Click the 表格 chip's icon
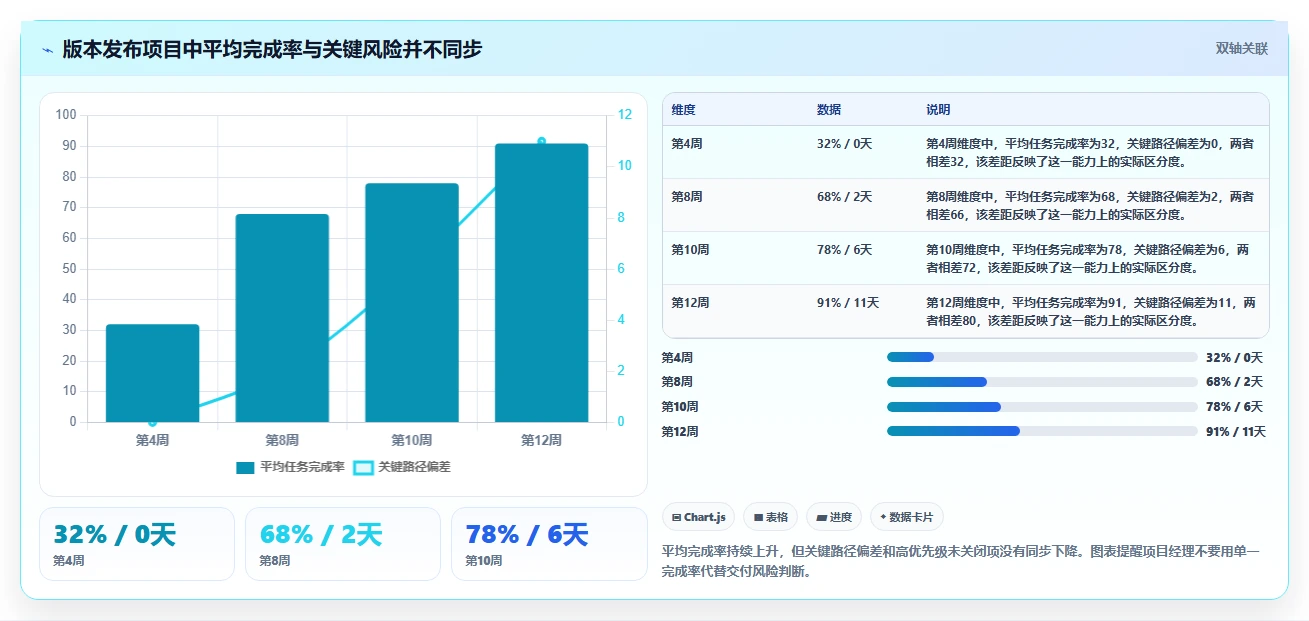 [x=758, y=518]
